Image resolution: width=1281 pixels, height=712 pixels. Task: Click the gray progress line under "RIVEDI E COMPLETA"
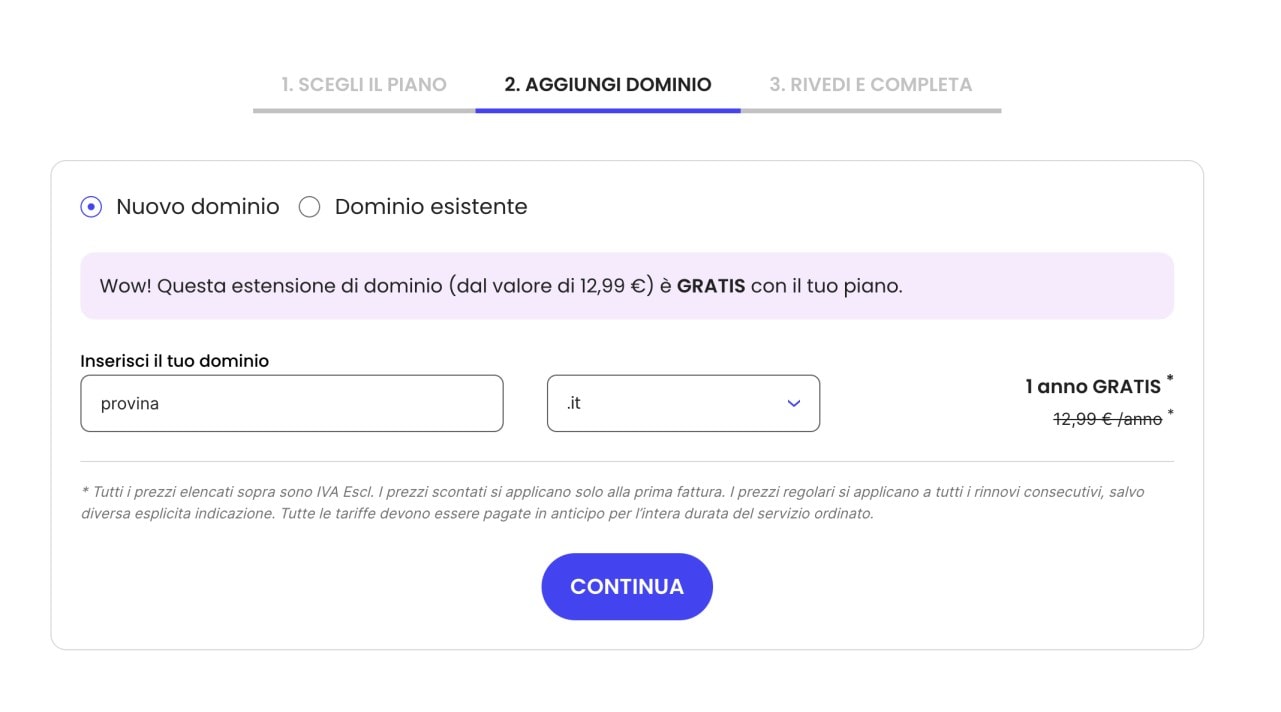(870, 111)
